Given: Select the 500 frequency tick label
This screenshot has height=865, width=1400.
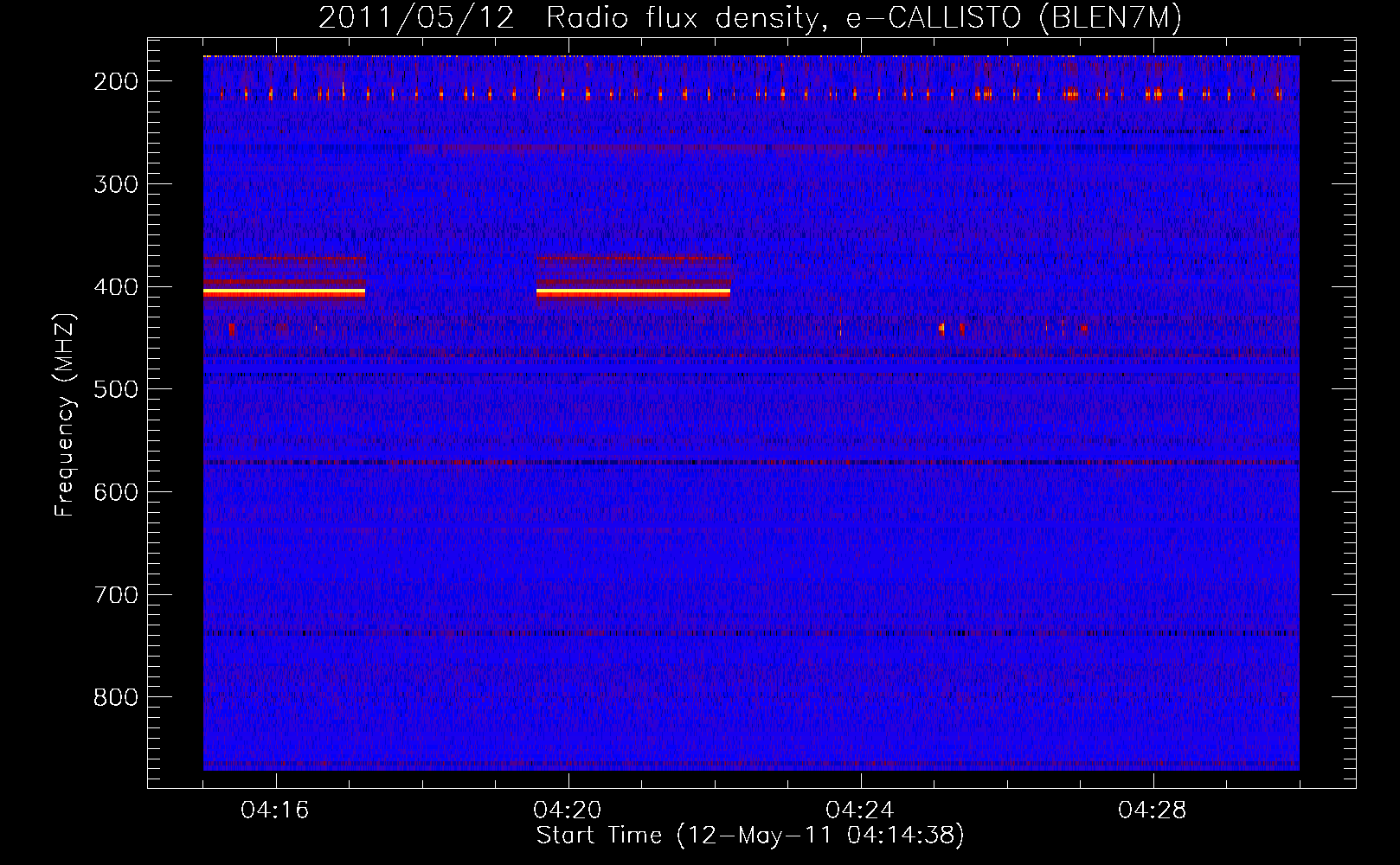Looking at the screenshot, I should coord(116,389).
